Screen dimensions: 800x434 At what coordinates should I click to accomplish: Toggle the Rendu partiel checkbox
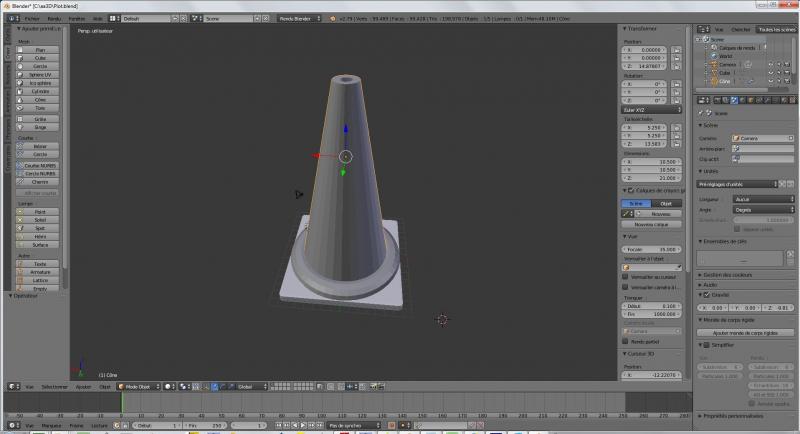tap(626, 341)
